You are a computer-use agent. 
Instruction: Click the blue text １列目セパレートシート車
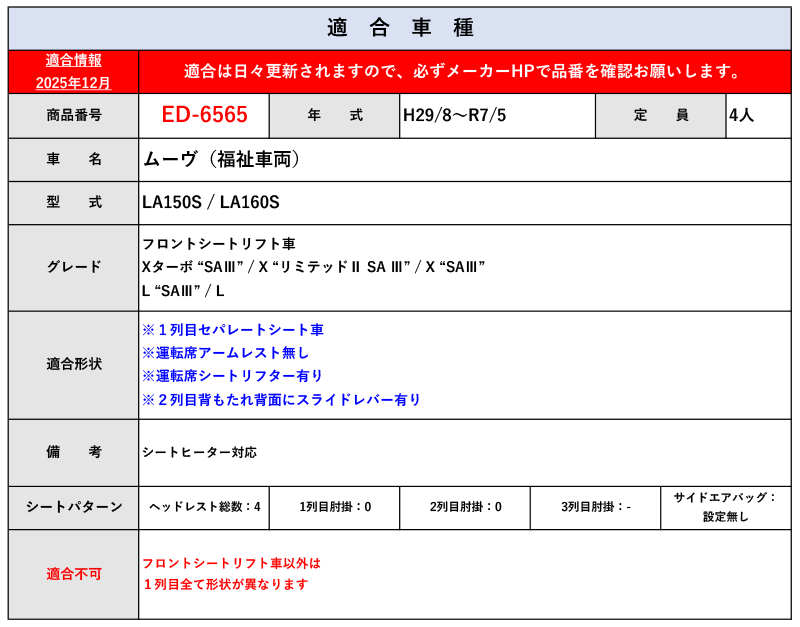232,330
